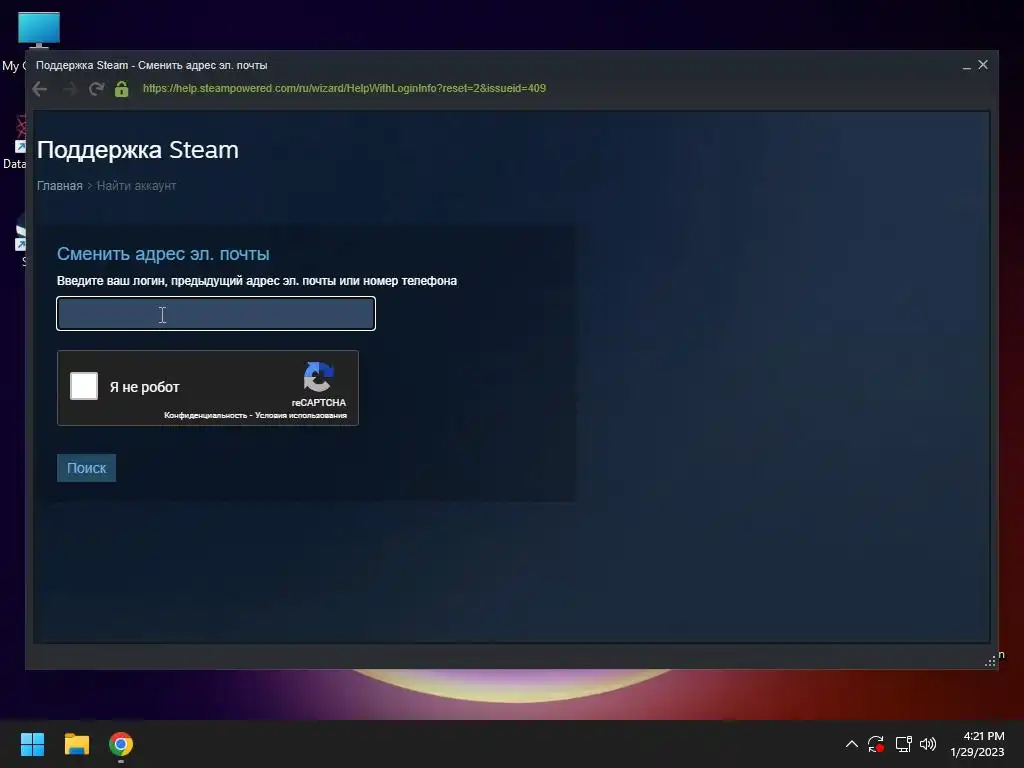This screenshot has height=768, width=1024.
Task: Show hidden system tray icons
Action: pyautogui.click(x=852, y=744)
